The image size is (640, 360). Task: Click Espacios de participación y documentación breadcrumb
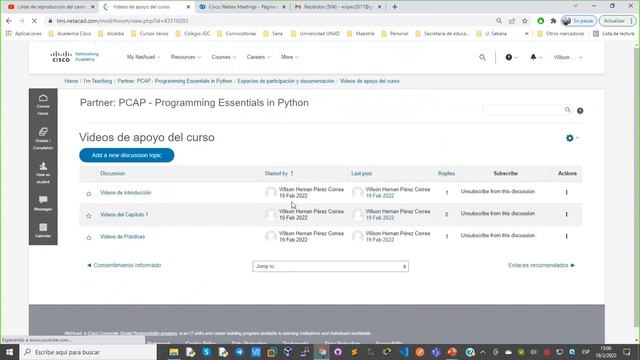pos(286,81)
